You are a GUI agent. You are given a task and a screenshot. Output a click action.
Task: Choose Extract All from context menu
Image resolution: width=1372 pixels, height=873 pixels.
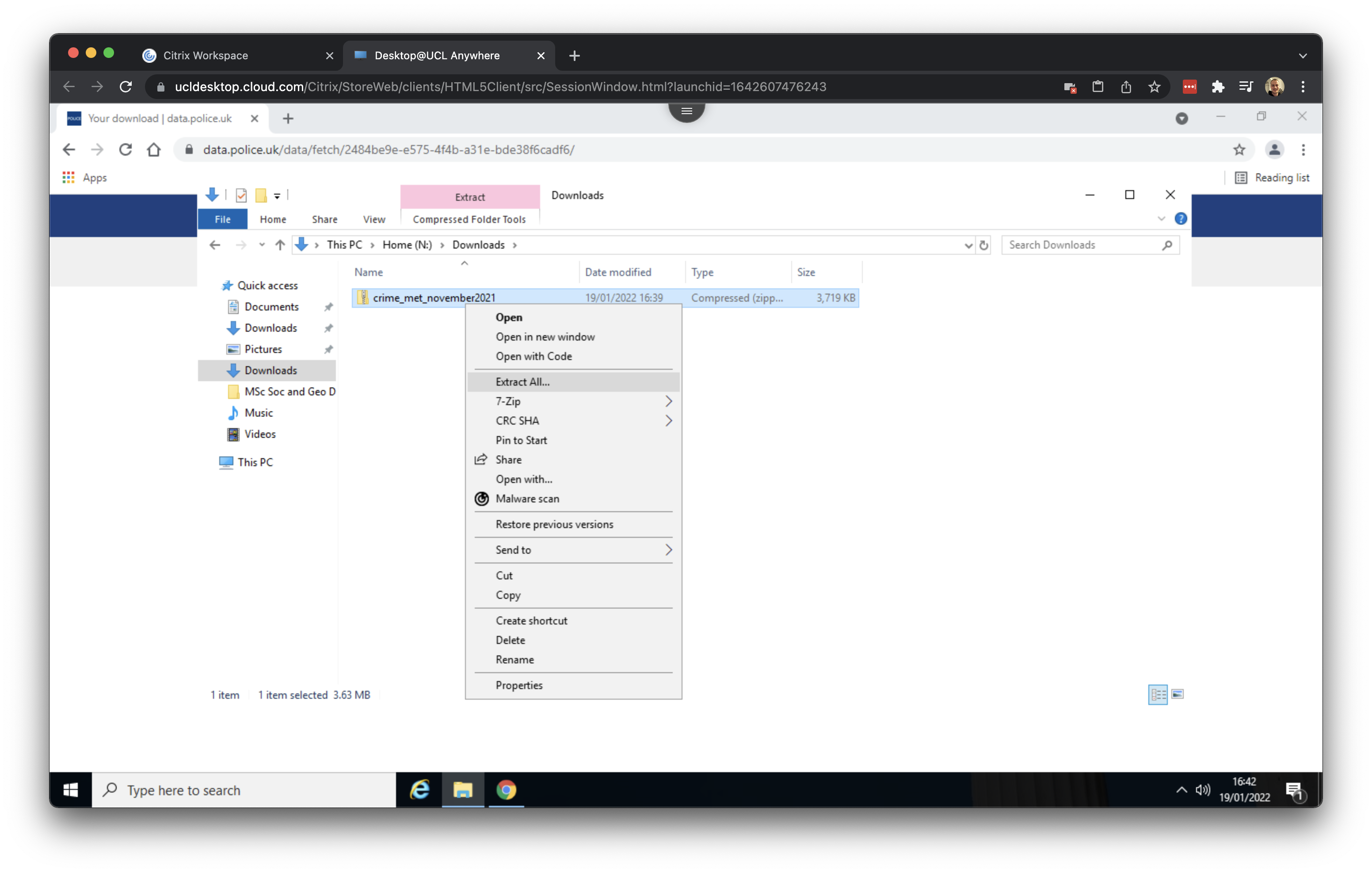pyautogui.click(x=522, y=382)
